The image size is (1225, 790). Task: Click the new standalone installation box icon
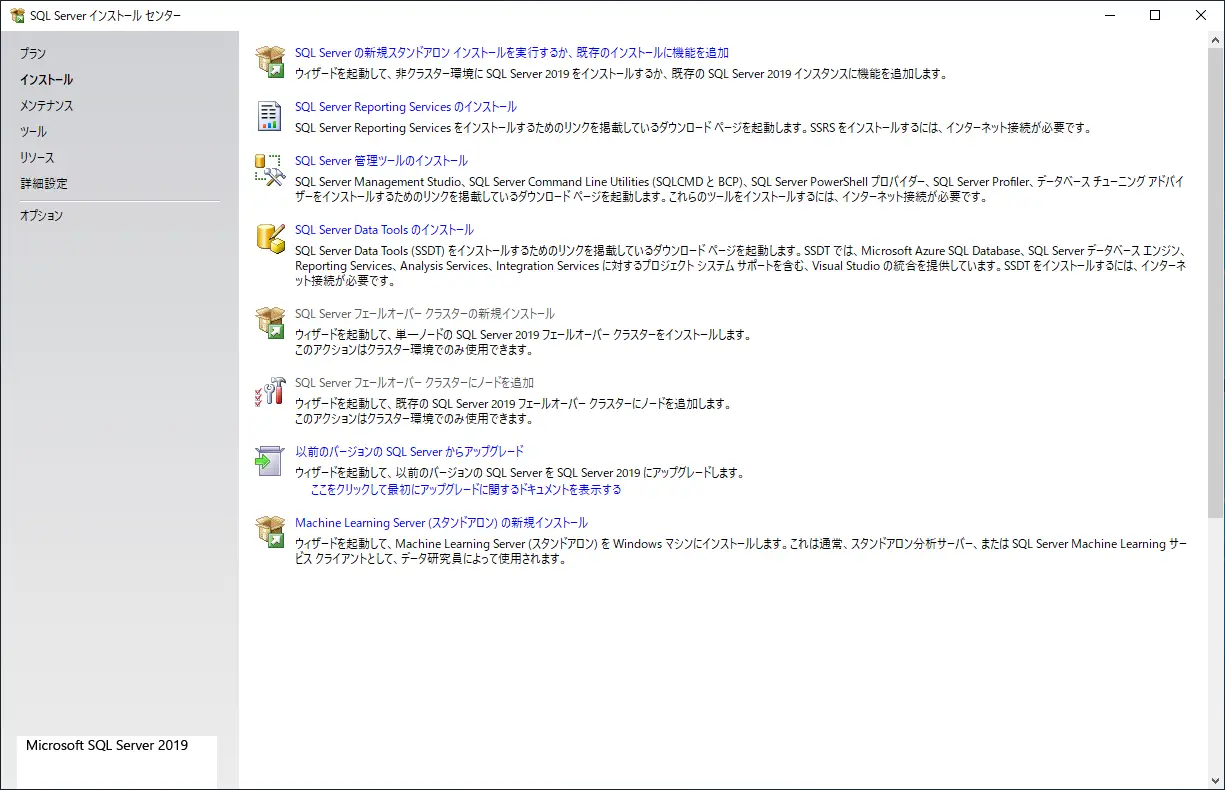click(x=270, y=61)
